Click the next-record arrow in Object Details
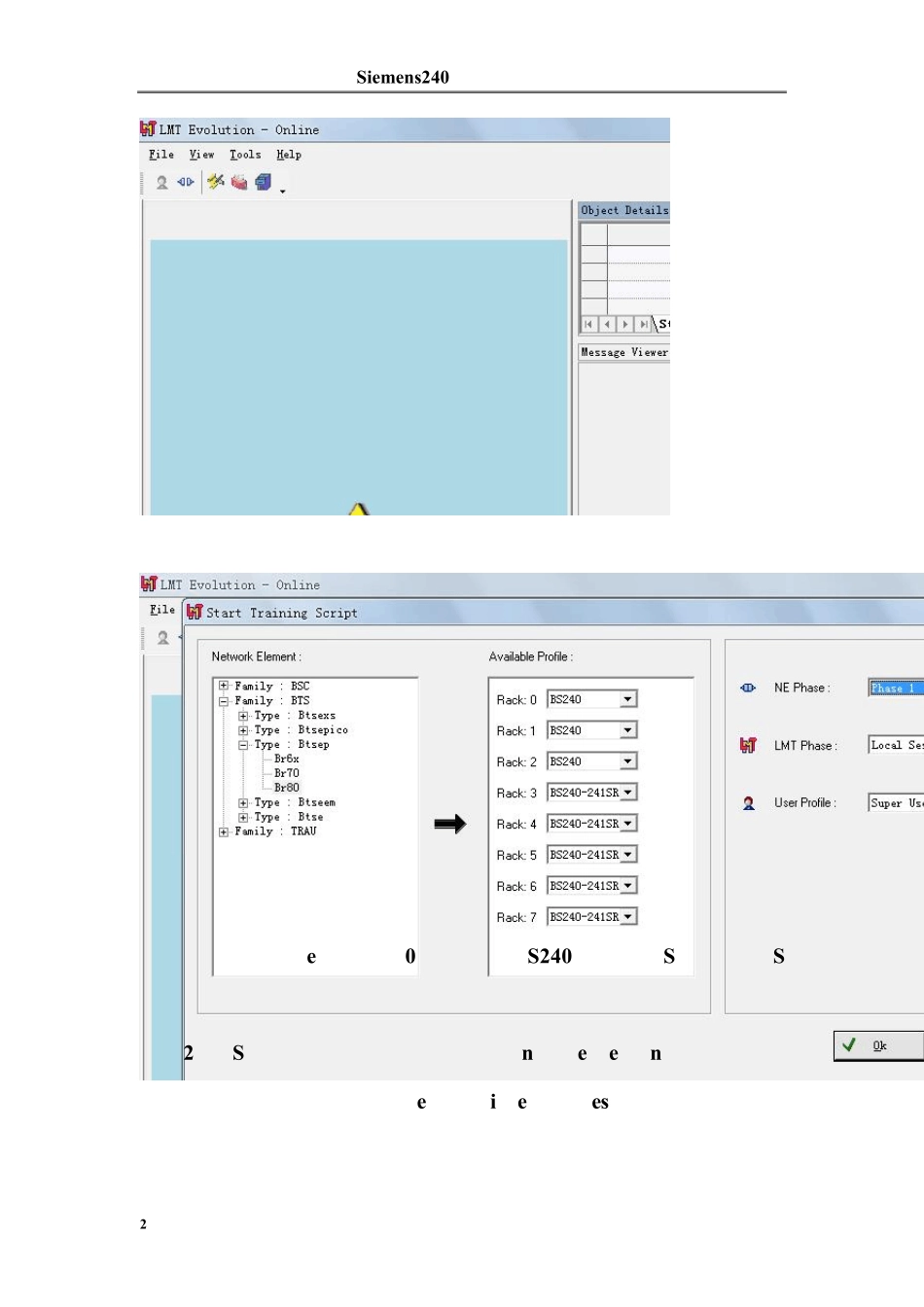 [x=625, y=324]
